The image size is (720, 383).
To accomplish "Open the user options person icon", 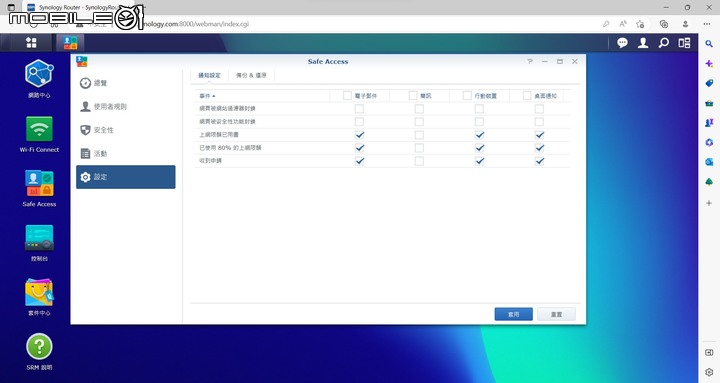I will click(643, 43).
